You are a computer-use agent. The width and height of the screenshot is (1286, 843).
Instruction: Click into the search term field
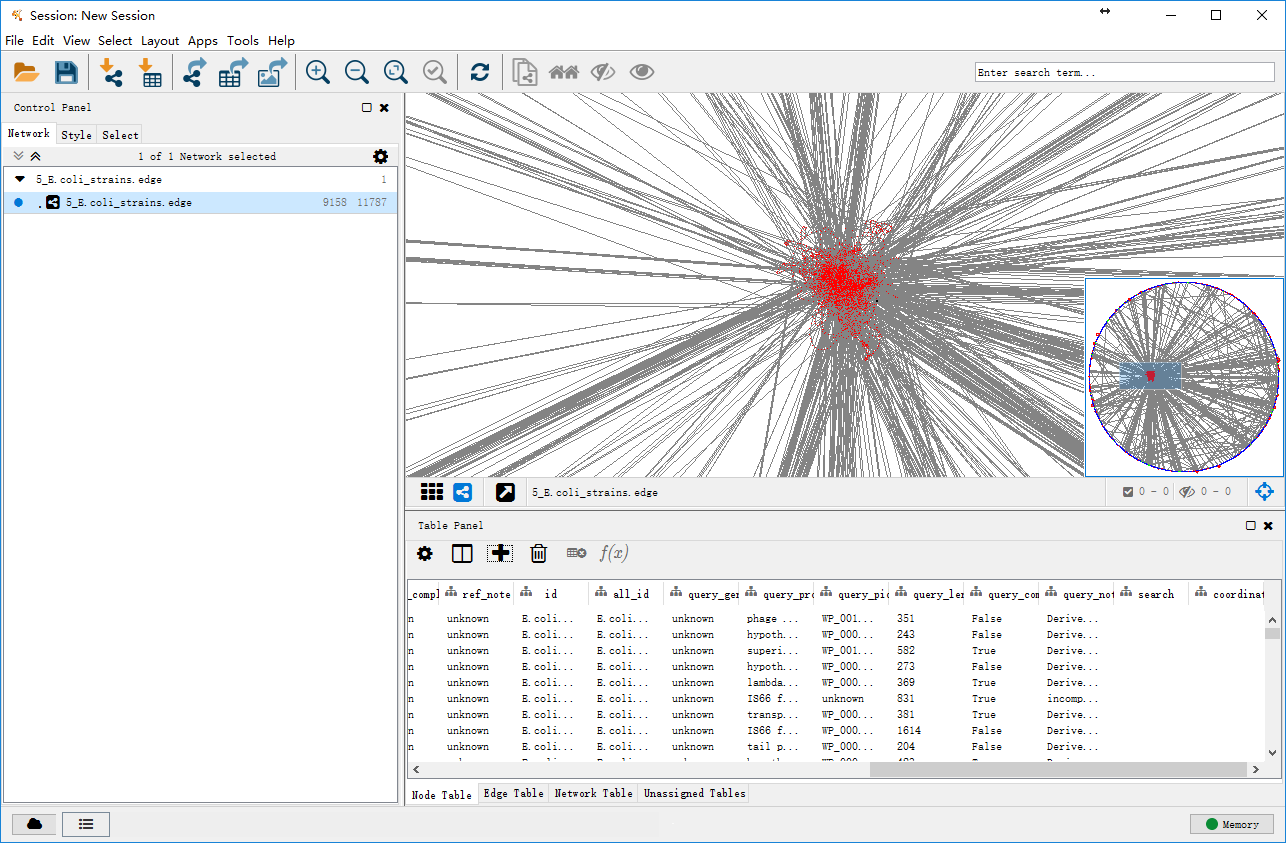1124,72
